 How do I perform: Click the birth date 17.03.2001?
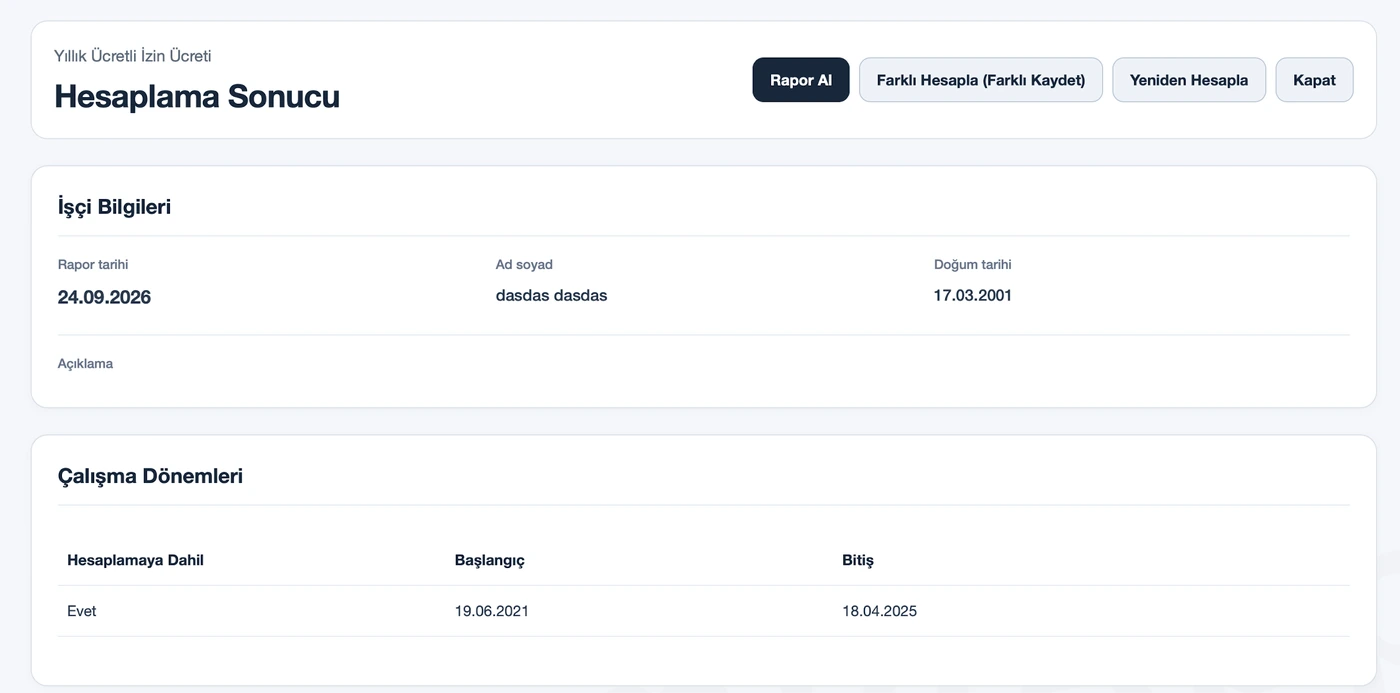pyautogui.click(x=973, y=295)
